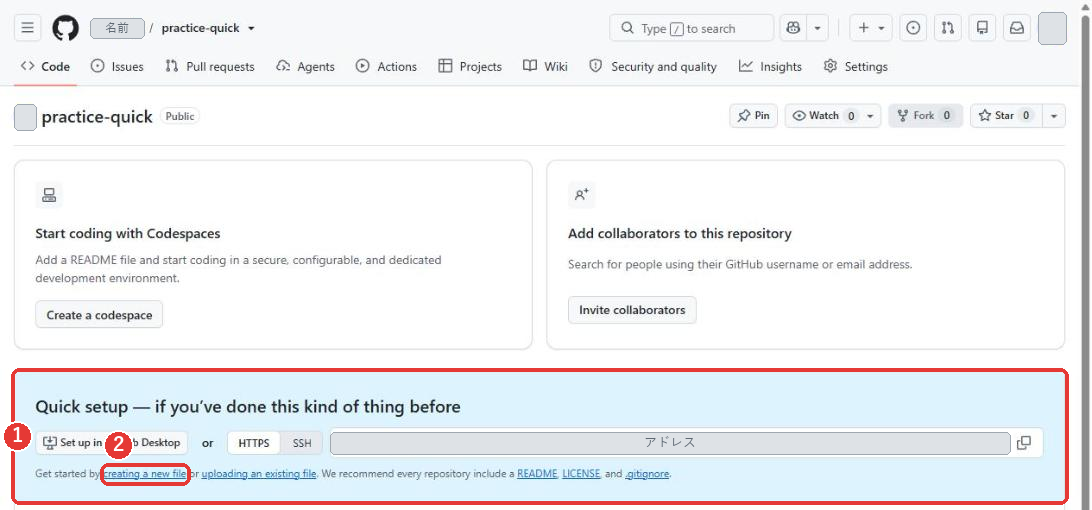Go to GitHub home via Octocat logo
Image resolution: width=1092 pixels, height=510 pixels.
point(65,28)
